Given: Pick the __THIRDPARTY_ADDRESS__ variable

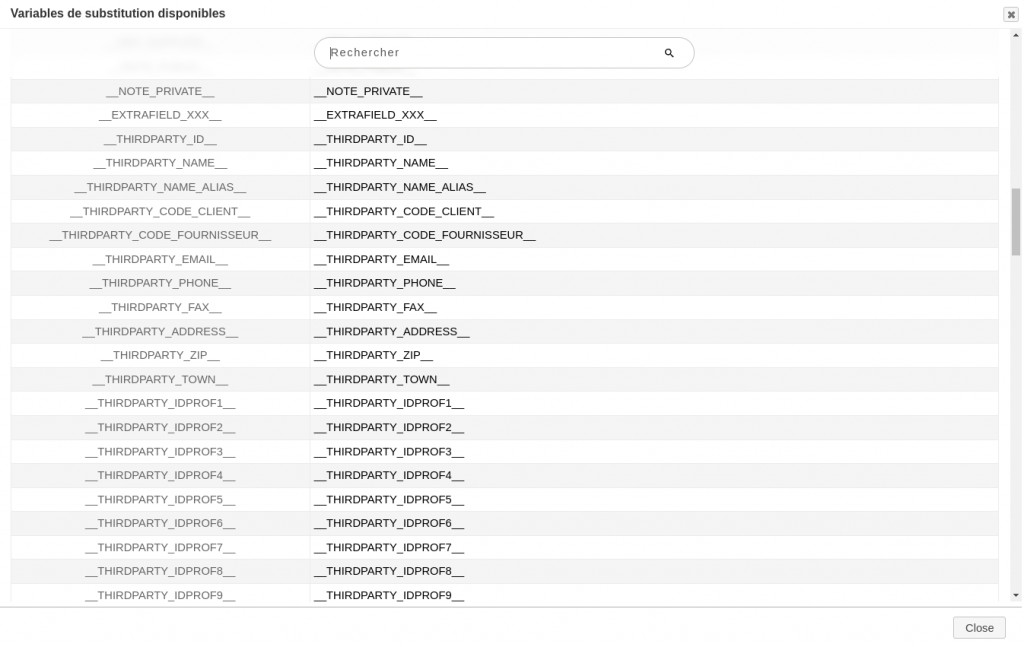Looking at the screenshot, I should pyautogui.click(x=160, y=332).
